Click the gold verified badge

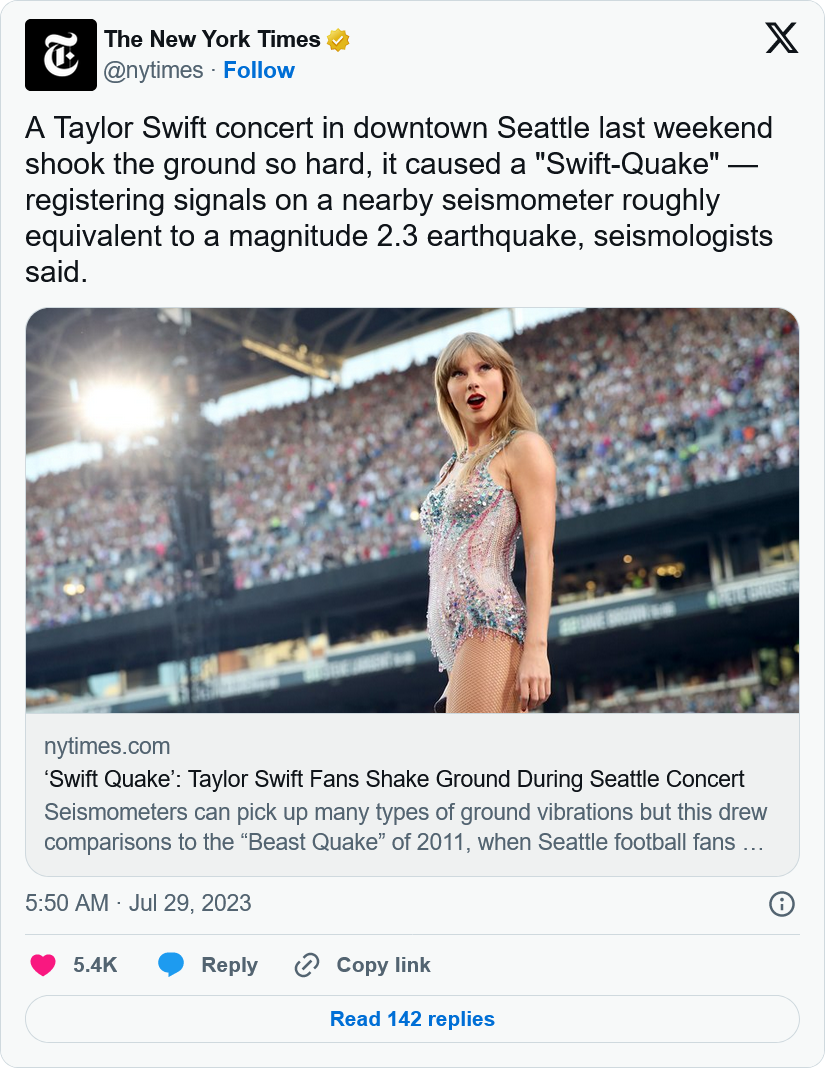[339, 40]
